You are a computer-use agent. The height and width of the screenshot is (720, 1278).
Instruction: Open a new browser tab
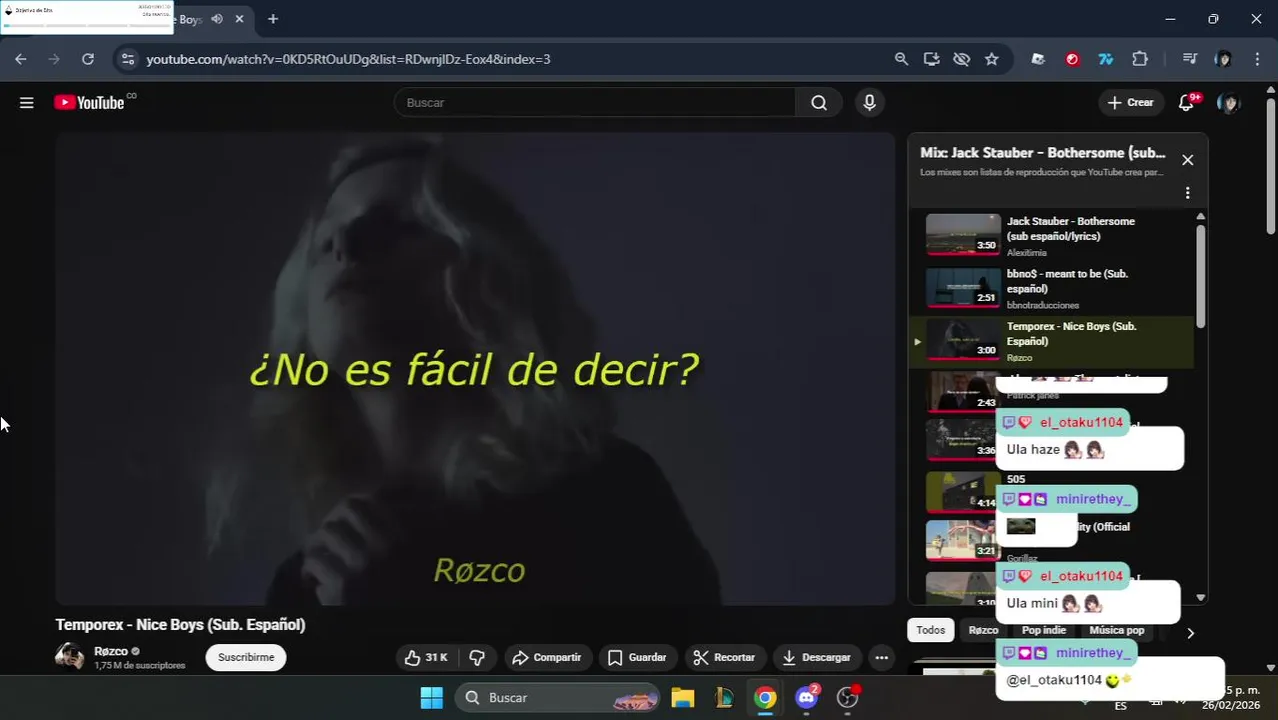click(273, 19)
